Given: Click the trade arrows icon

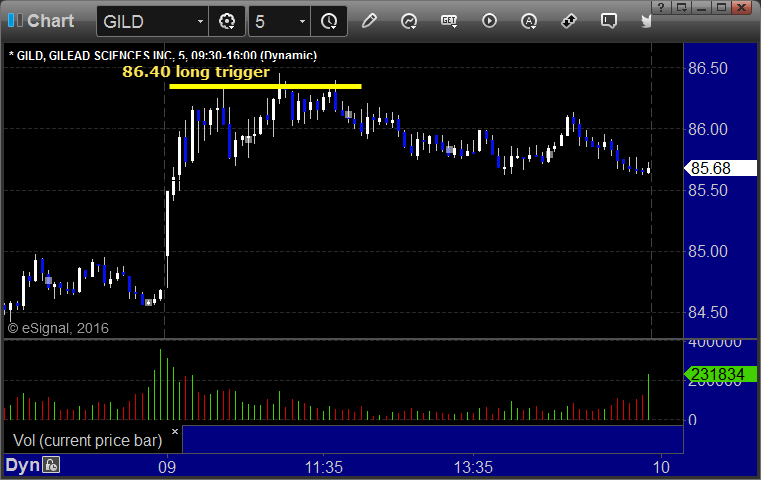Looking at the screenshot, I should [x=568, y=21].
